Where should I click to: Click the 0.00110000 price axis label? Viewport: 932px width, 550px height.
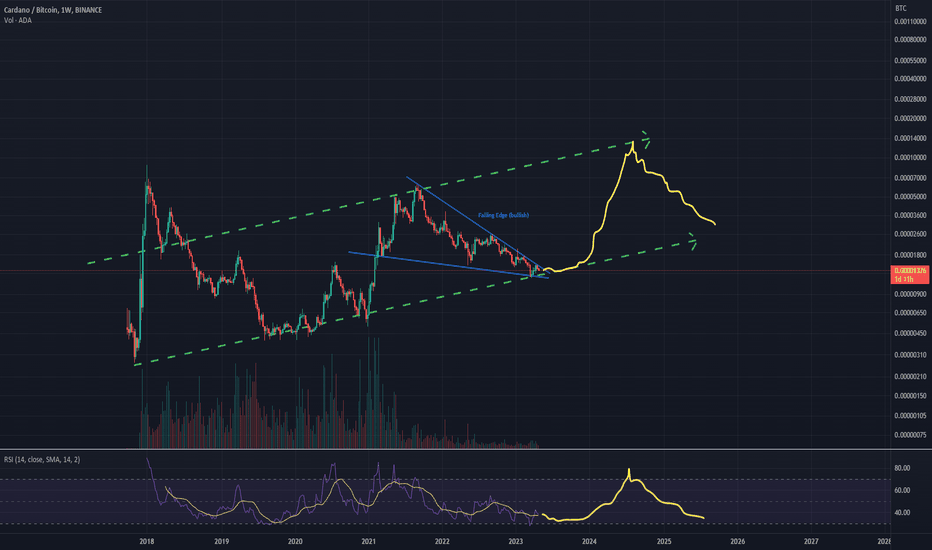coord(910,21)
